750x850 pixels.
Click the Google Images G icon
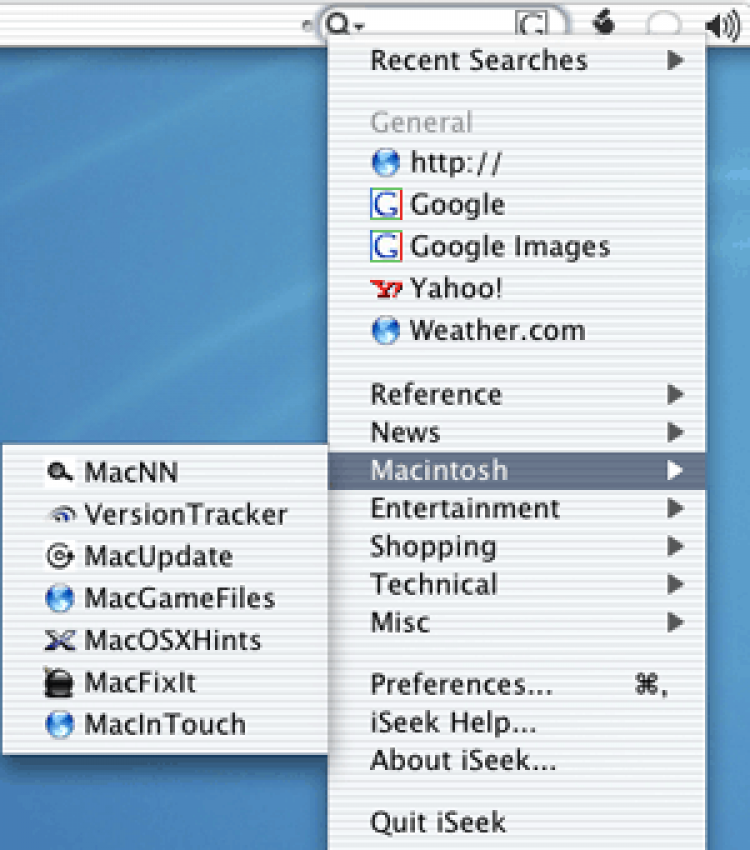click(x=386, y=246)
